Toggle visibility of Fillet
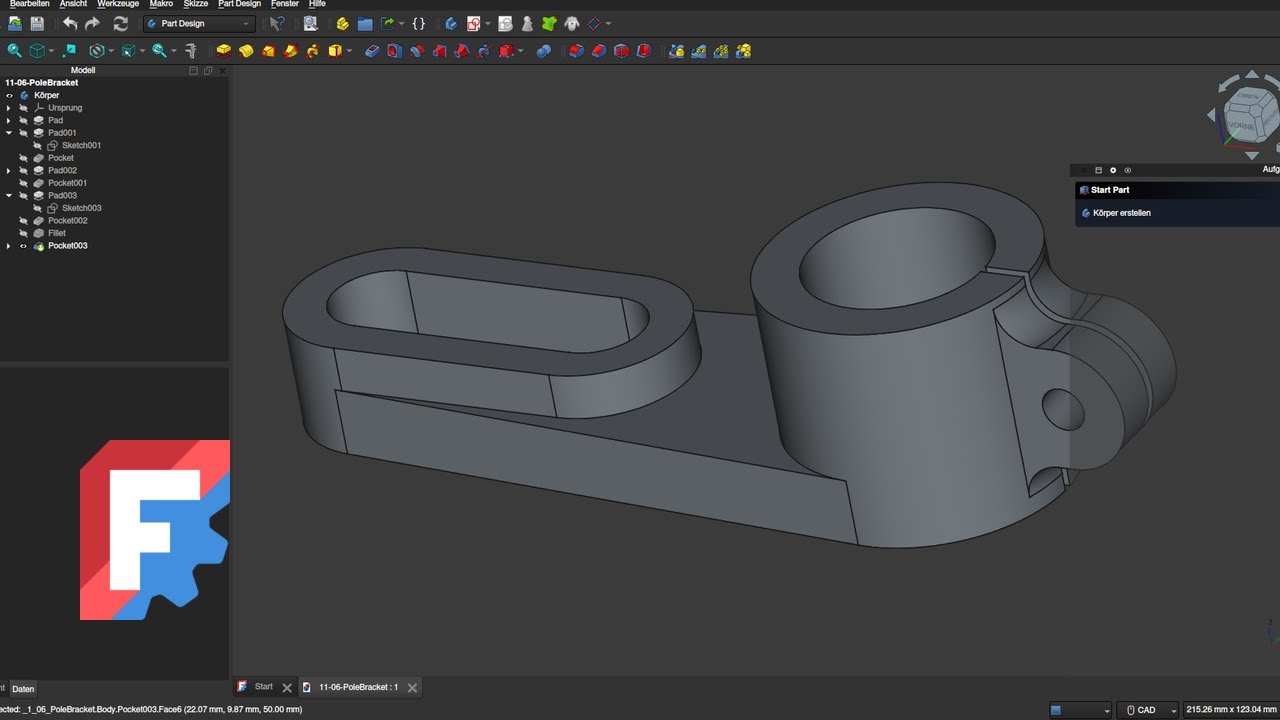The image size is (1280, 720). pos(23,233)
